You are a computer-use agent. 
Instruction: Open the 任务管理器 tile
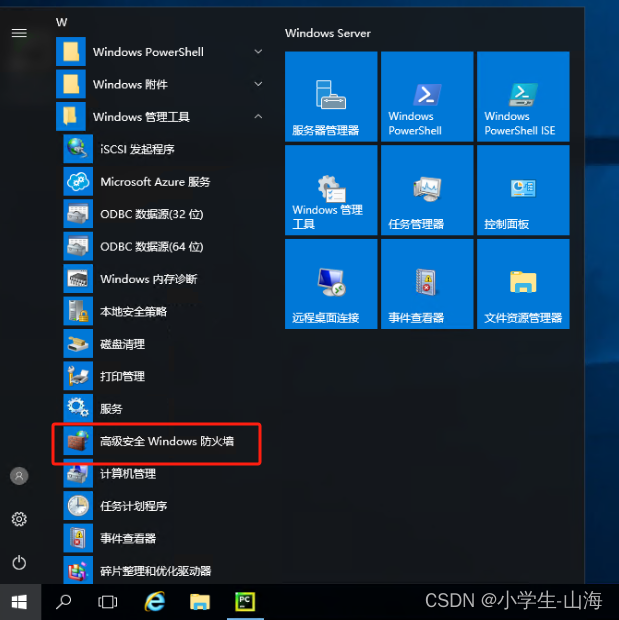(427, 190)
